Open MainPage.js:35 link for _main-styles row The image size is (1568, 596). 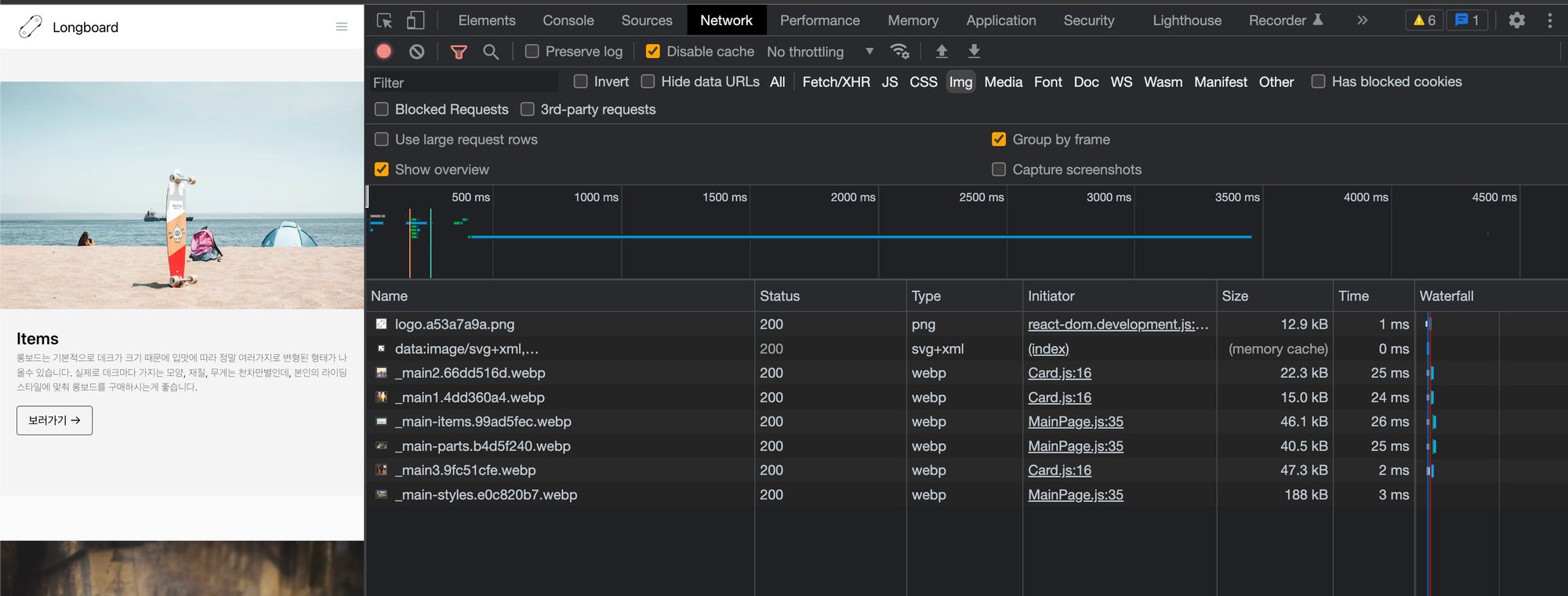tap(1076, 494)
